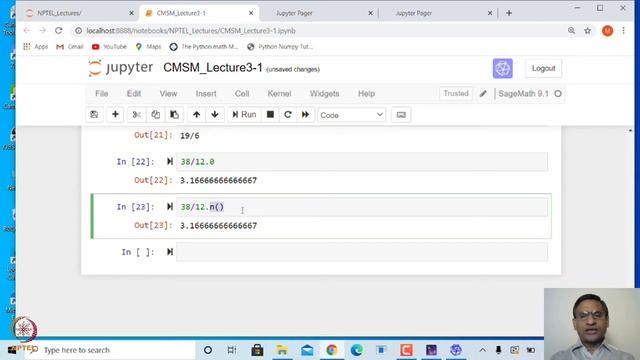Run cell In [23] with its run icon

(170, 207)
